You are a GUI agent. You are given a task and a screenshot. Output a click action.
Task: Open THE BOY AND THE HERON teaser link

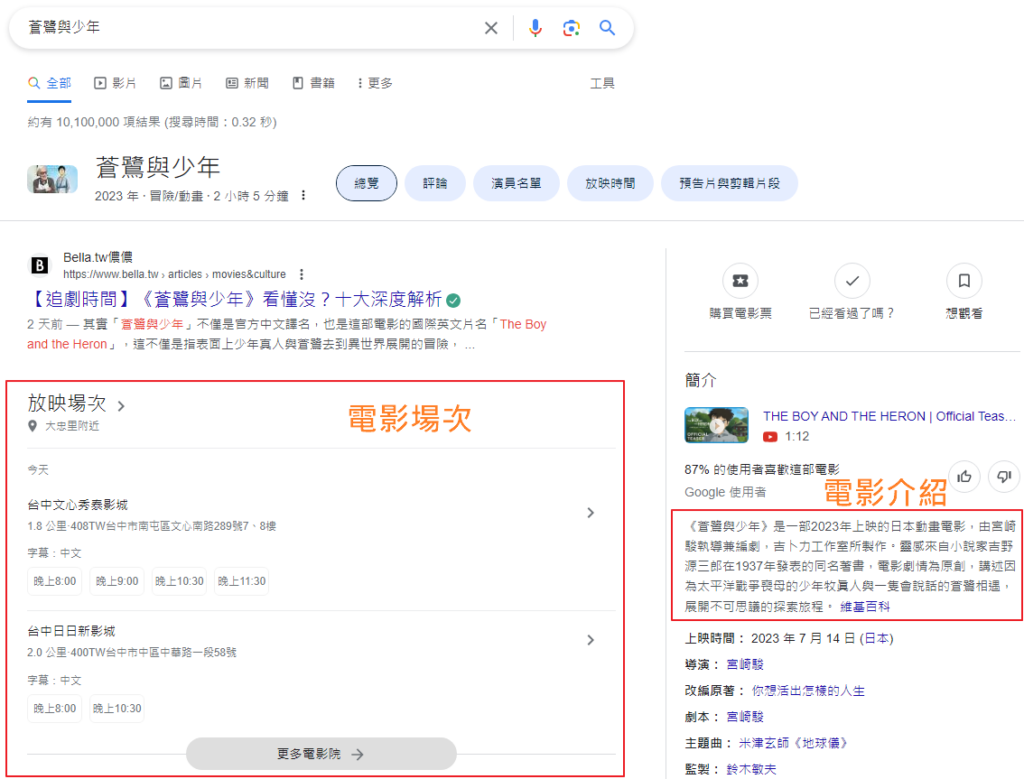point(889,417)
